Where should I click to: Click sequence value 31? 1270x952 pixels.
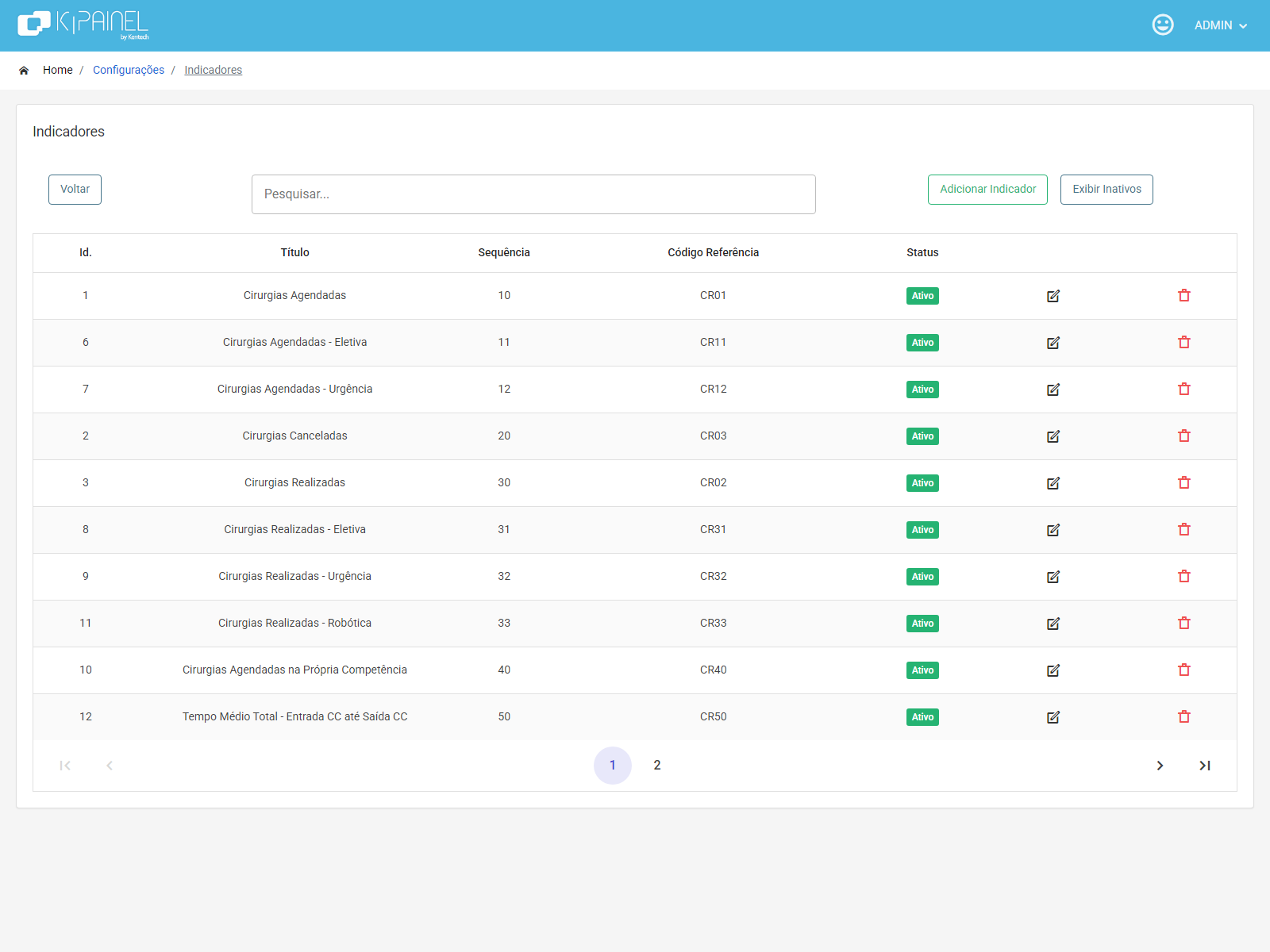tap(504, 529)
